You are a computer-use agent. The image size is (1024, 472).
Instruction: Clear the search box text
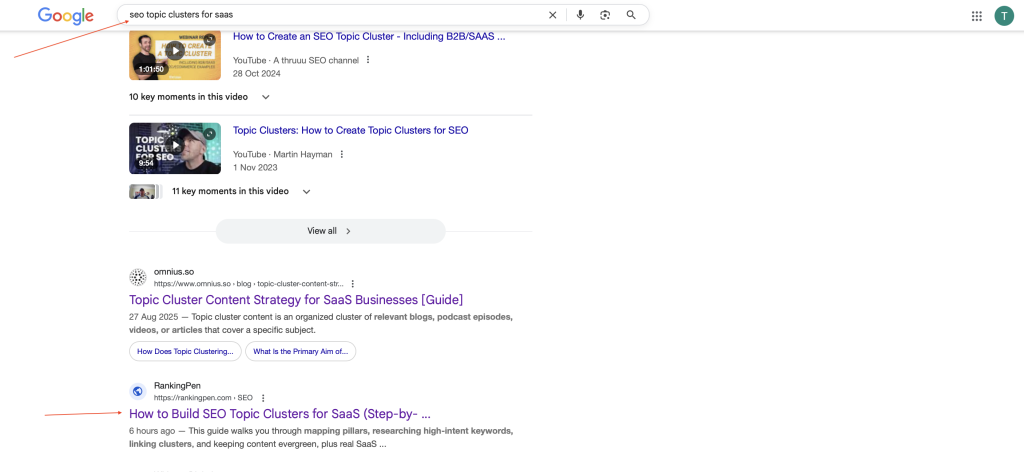point(553,15)
